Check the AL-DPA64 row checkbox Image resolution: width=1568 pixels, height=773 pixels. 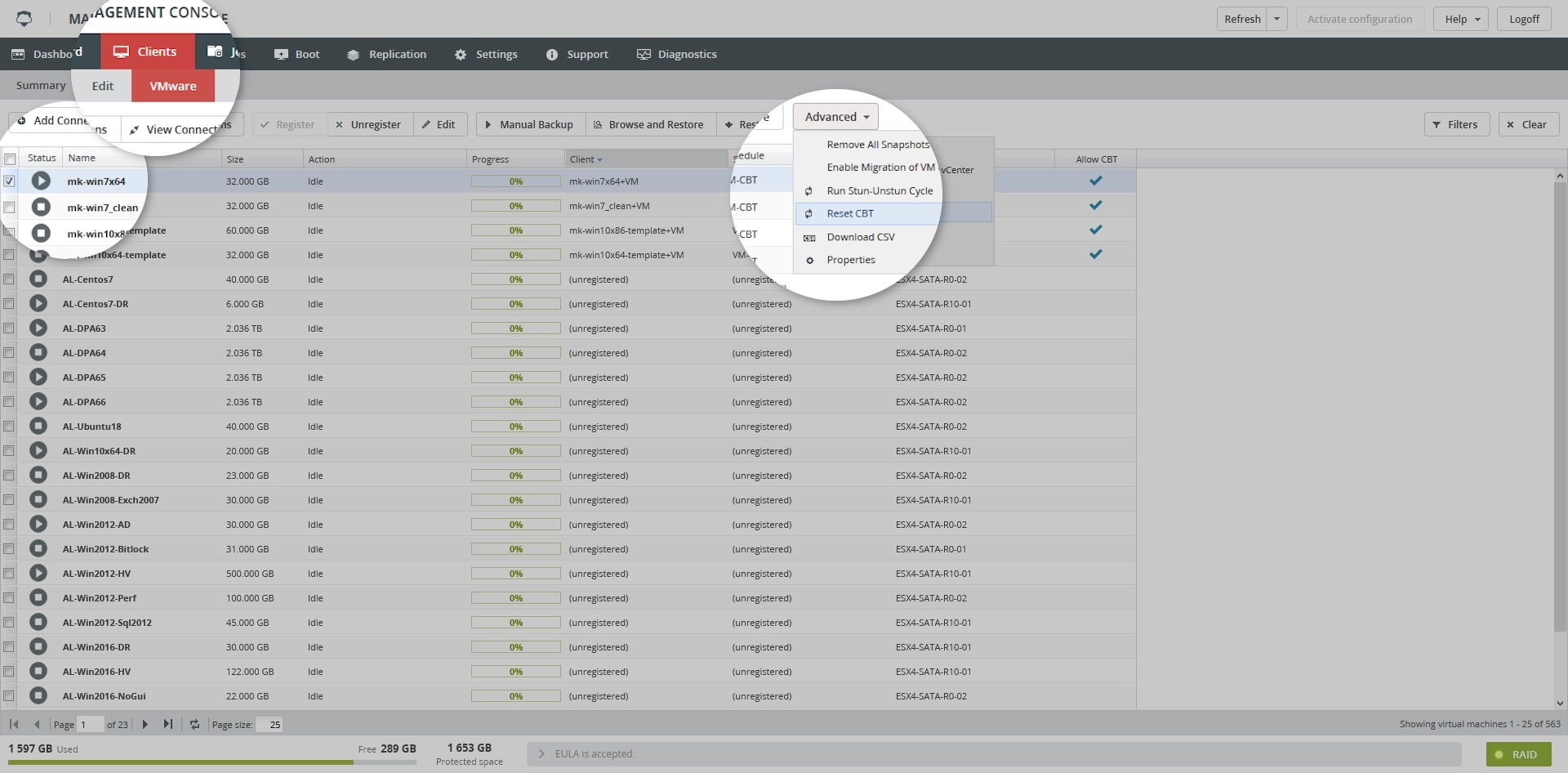(8, 352)
